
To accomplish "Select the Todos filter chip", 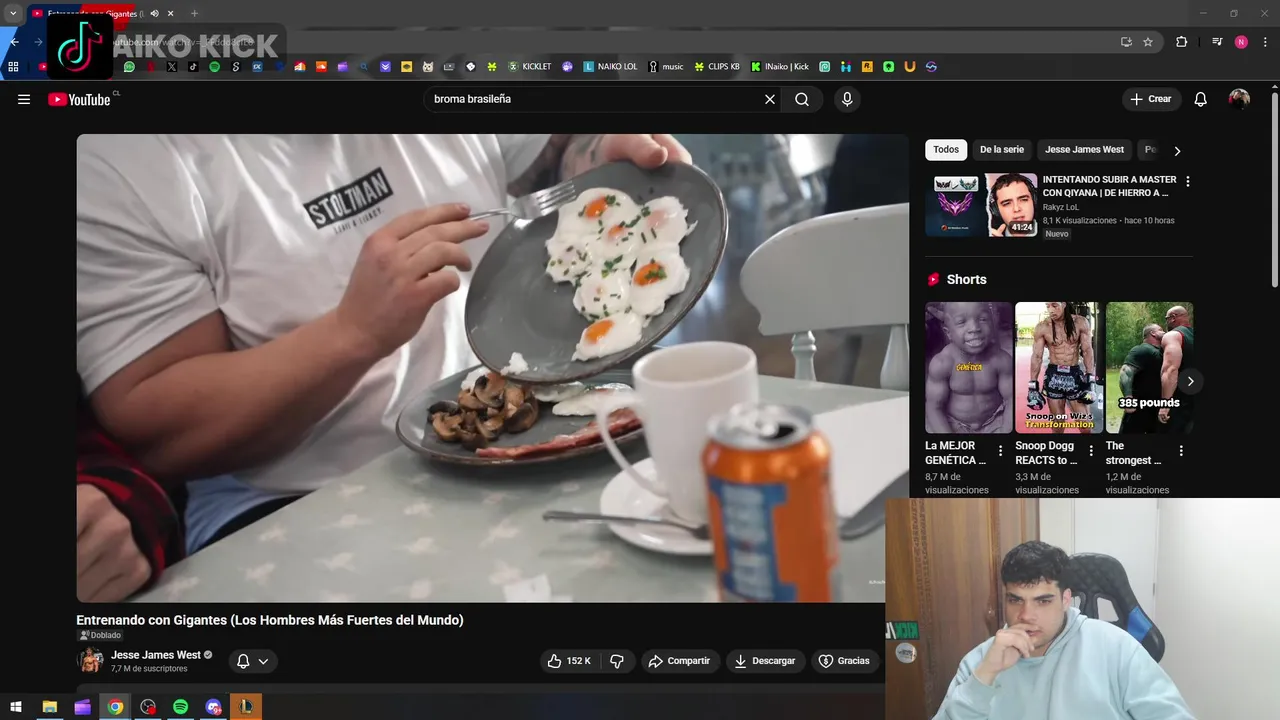I will tap(946, 150).
